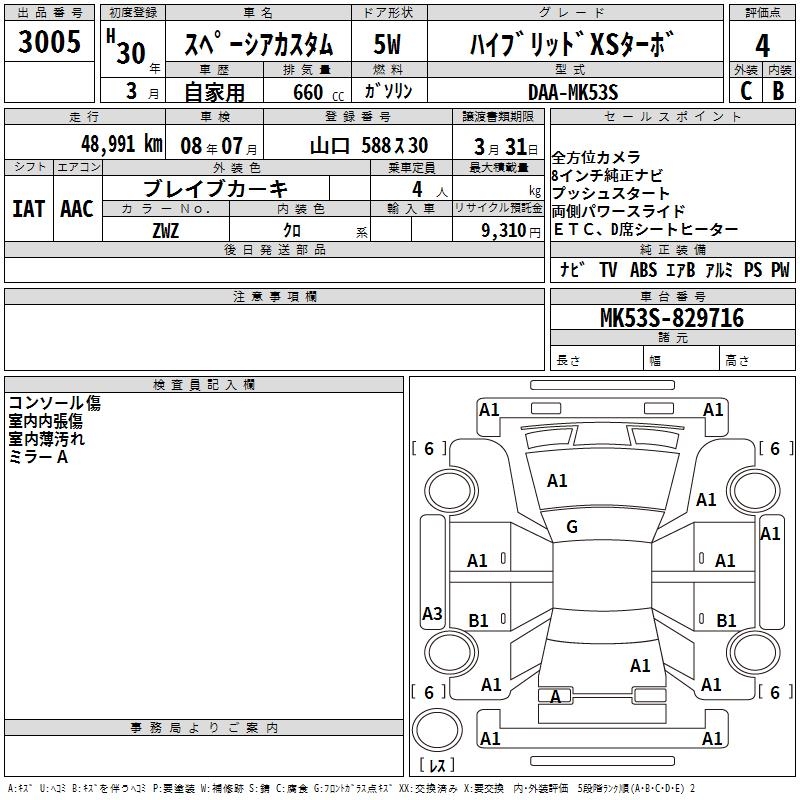
Task: Click the sales point プッシュスタート
Action: click(x=611, y=193)
